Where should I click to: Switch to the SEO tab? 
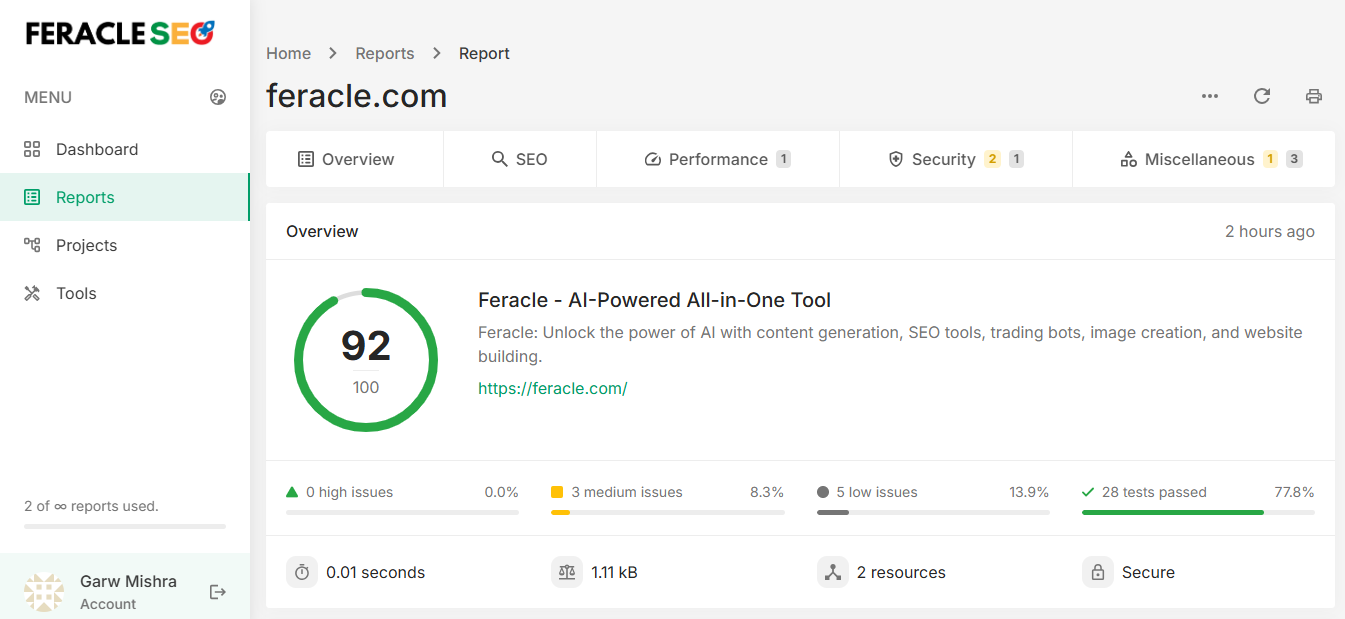[520, 159]
